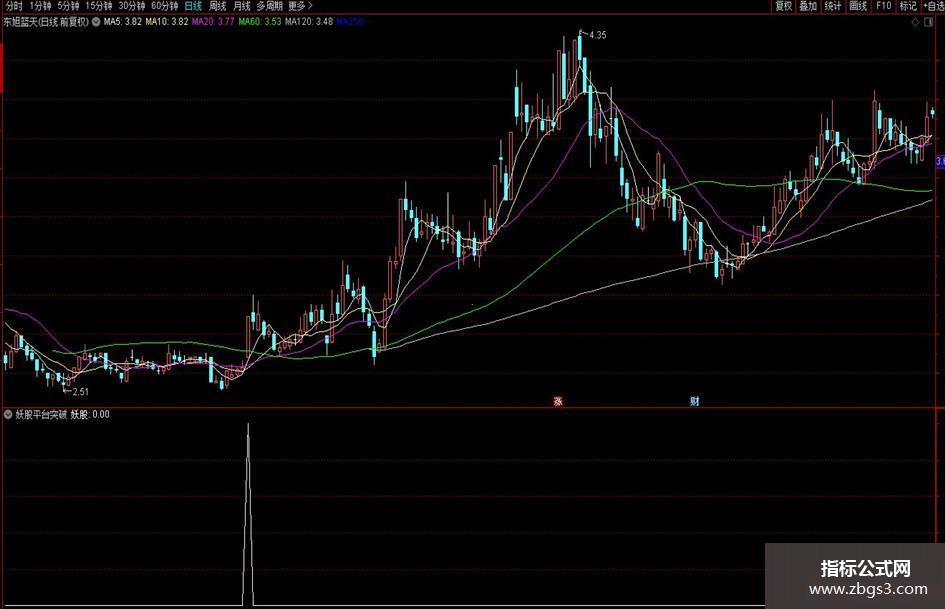The height and width of the screenshot is (609, 945).
Task: Open the 统计 statistics tool
Action: [x=833, y=6]
